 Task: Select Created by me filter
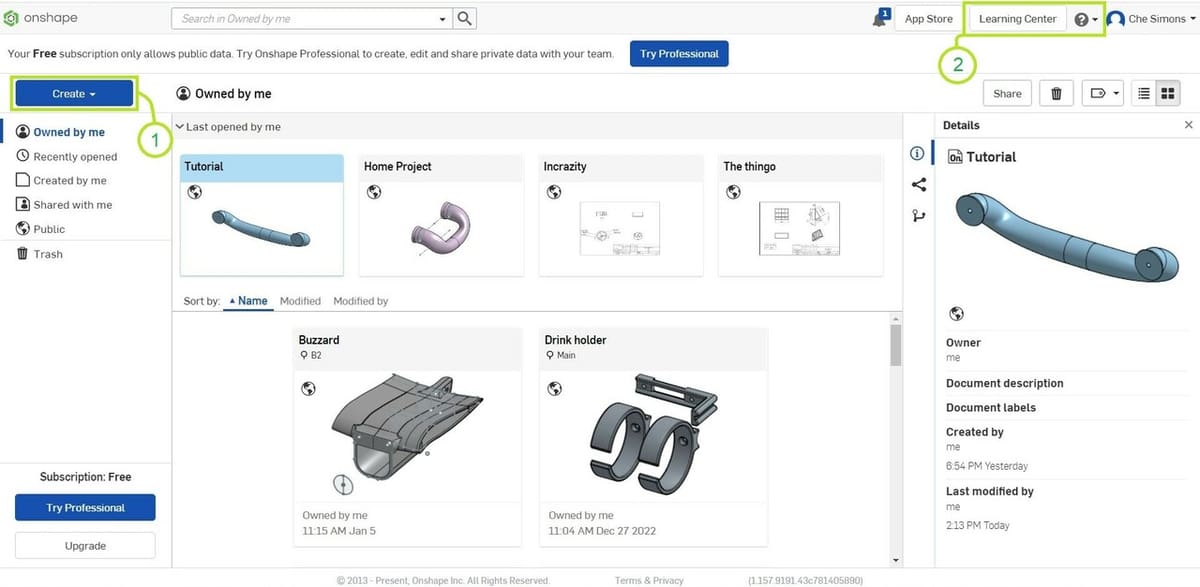[62, 180]
